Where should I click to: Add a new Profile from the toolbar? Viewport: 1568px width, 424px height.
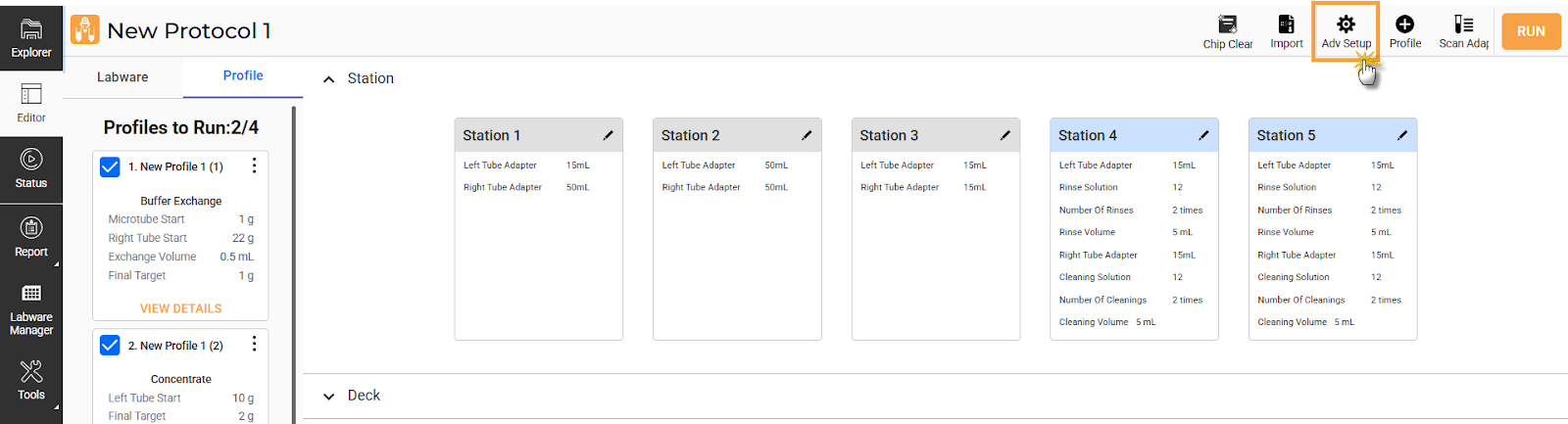(1404, 31)
